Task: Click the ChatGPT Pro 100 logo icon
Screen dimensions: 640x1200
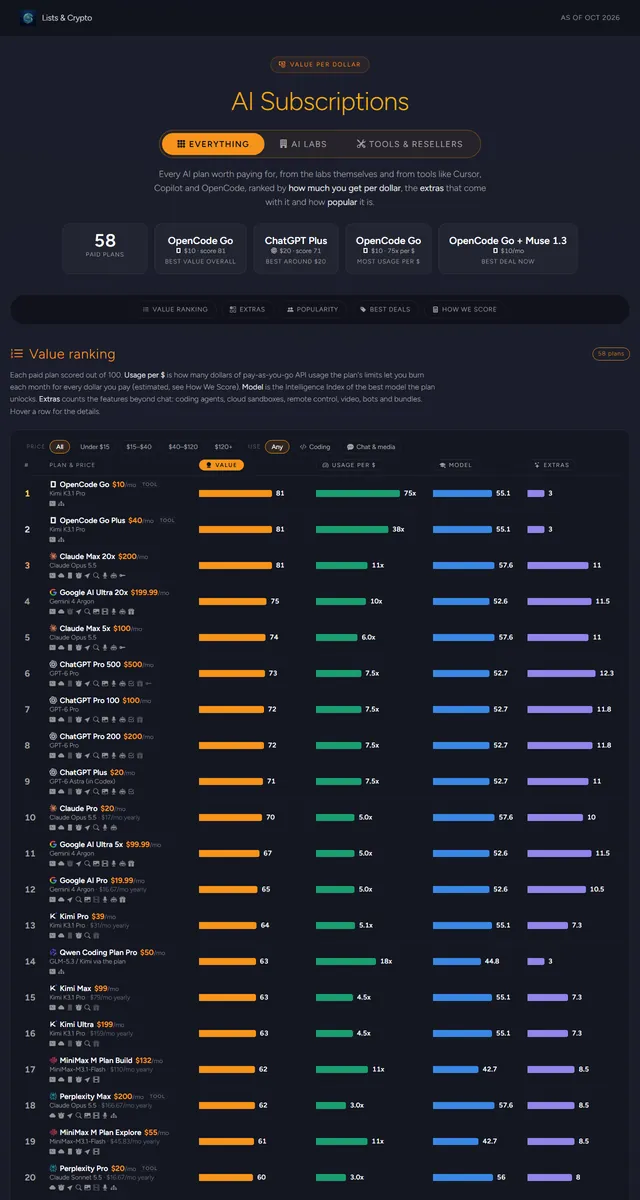Action: 53,700
